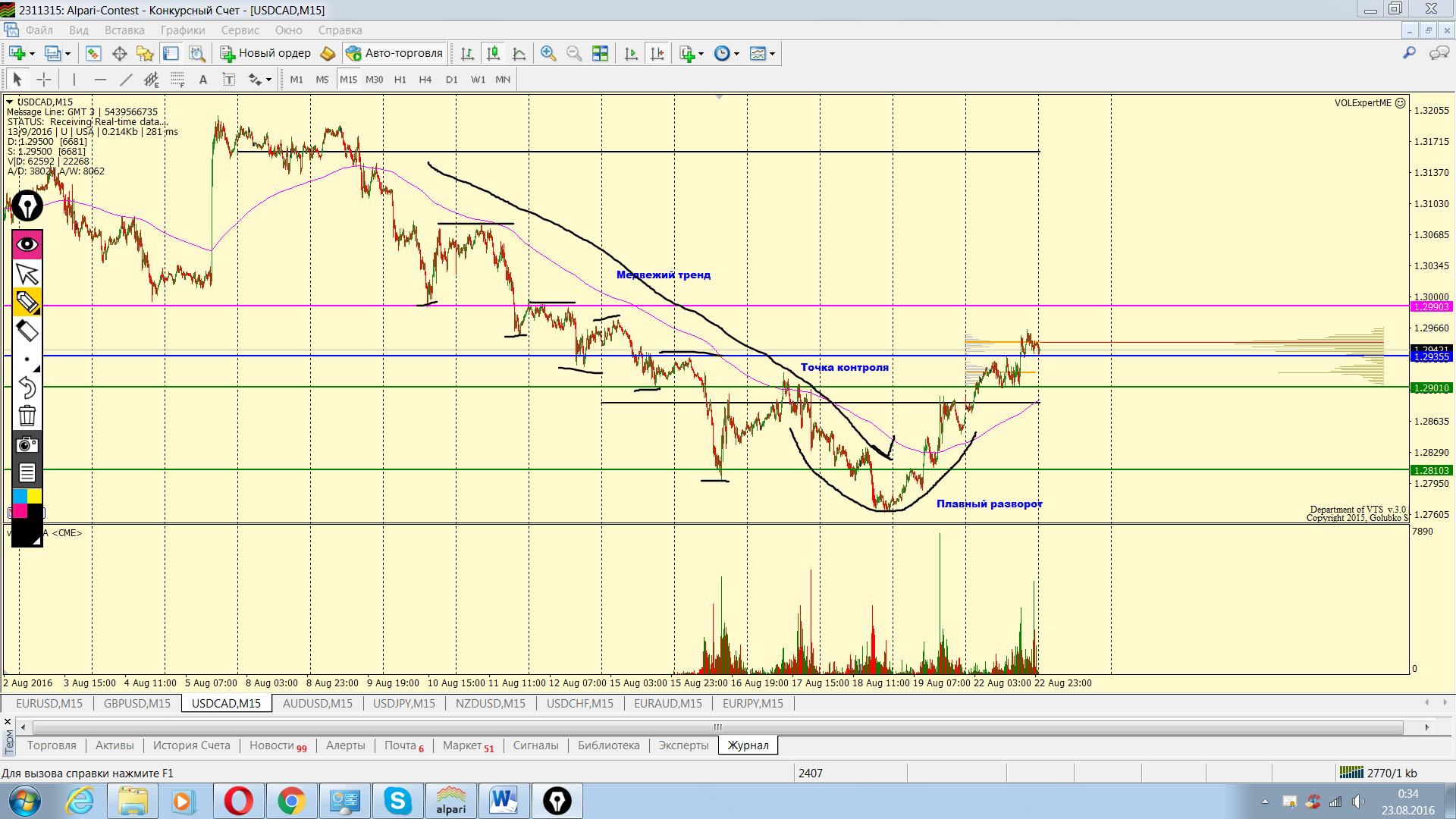Expand the periodicity clock dropdown
Image resolution: width=1456 pixels, height=819 pixels.
coord(736,54)
